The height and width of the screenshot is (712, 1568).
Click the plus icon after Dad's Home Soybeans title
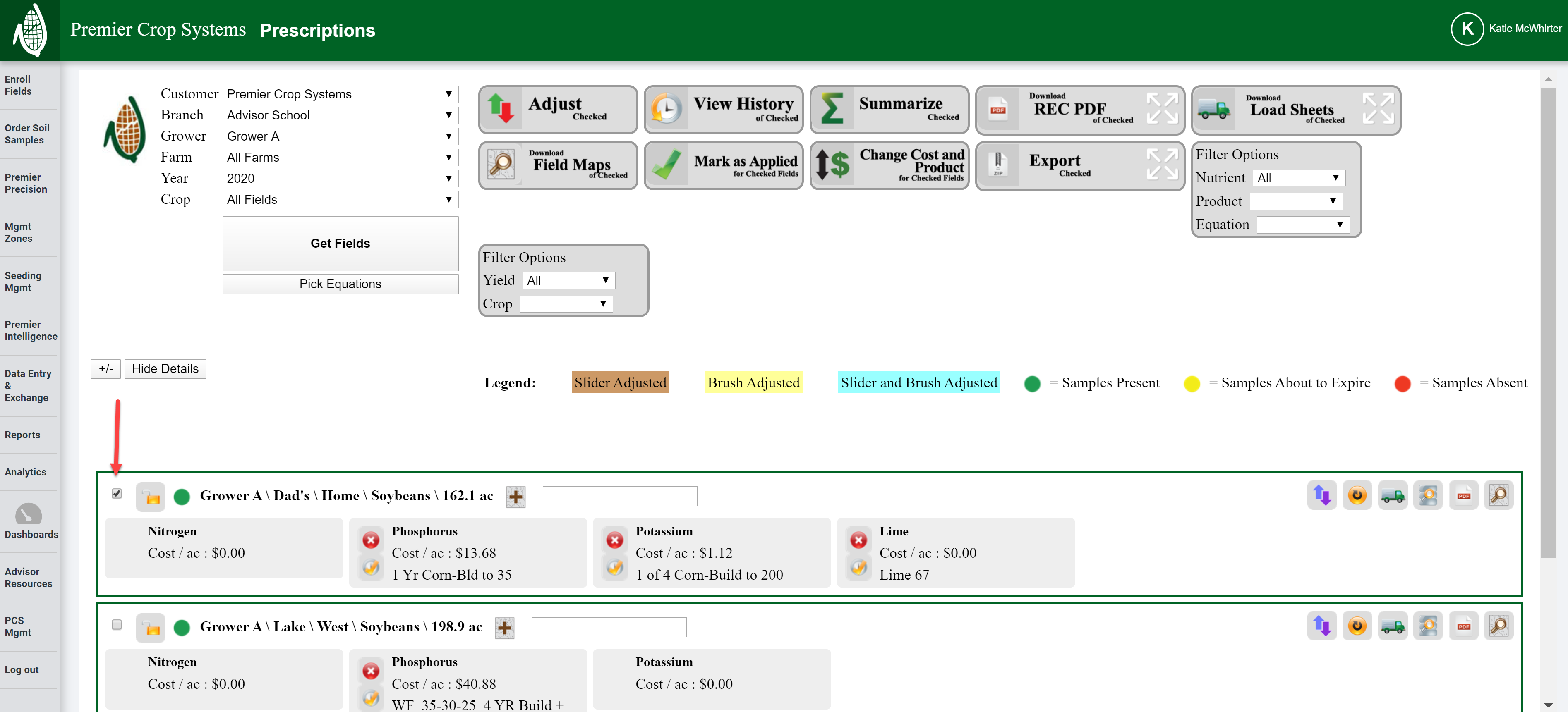[x=515, y=497]
